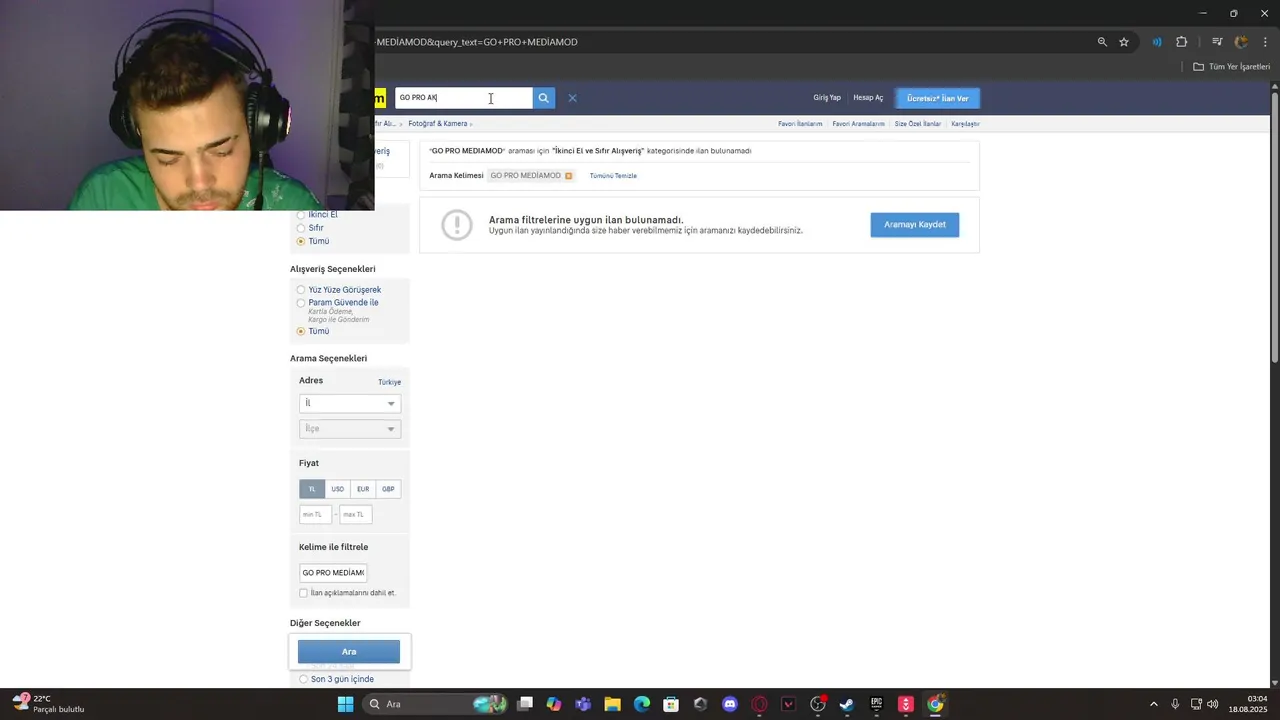
Task: Click the blue extension icon left of the puzzle icon
Action: click(x=1157, y=42)
